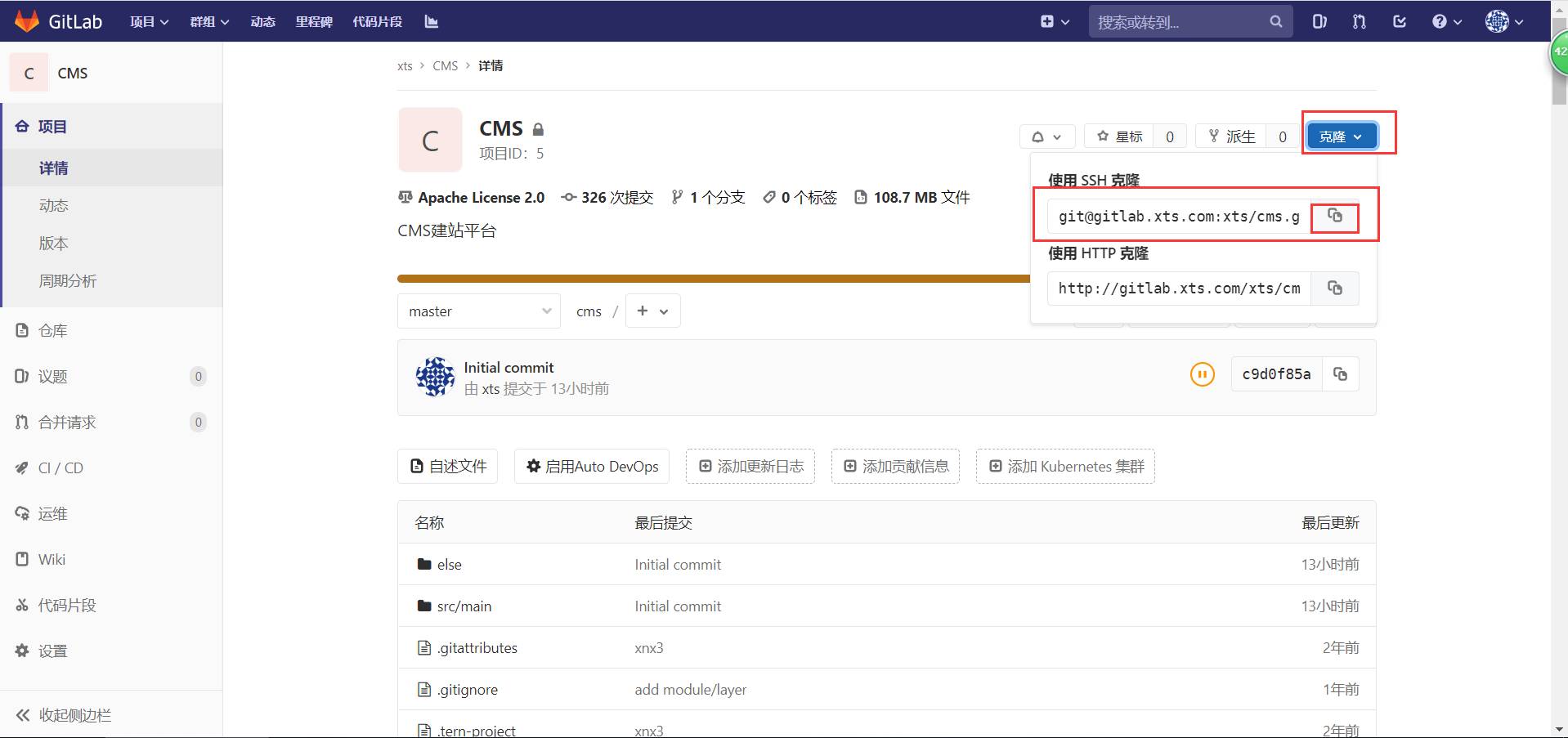Click the HTTP clone URL field
Image resolution: width=1568 pixels, height=738 pixels.
click(1179, 288)
